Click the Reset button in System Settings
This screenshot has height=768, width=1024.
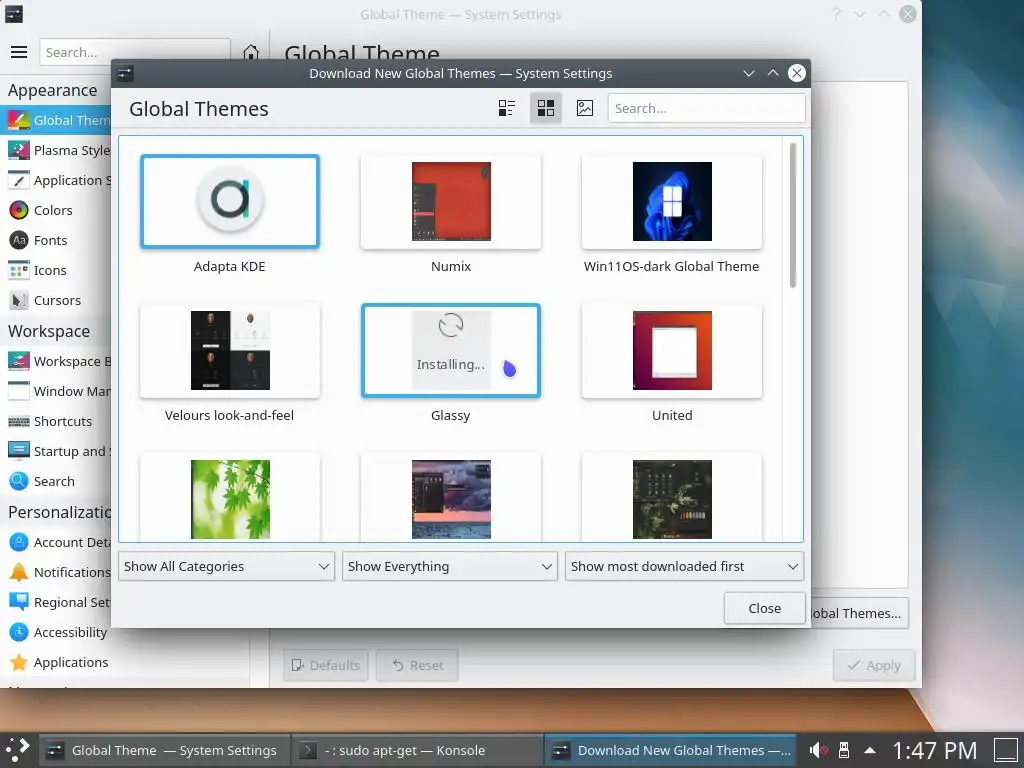417,665
